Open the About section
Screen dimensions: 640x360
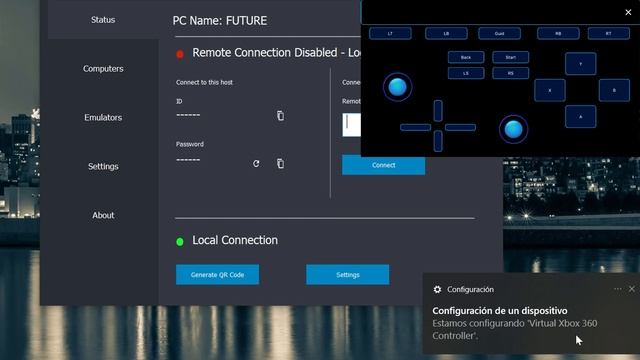point(103,215)
